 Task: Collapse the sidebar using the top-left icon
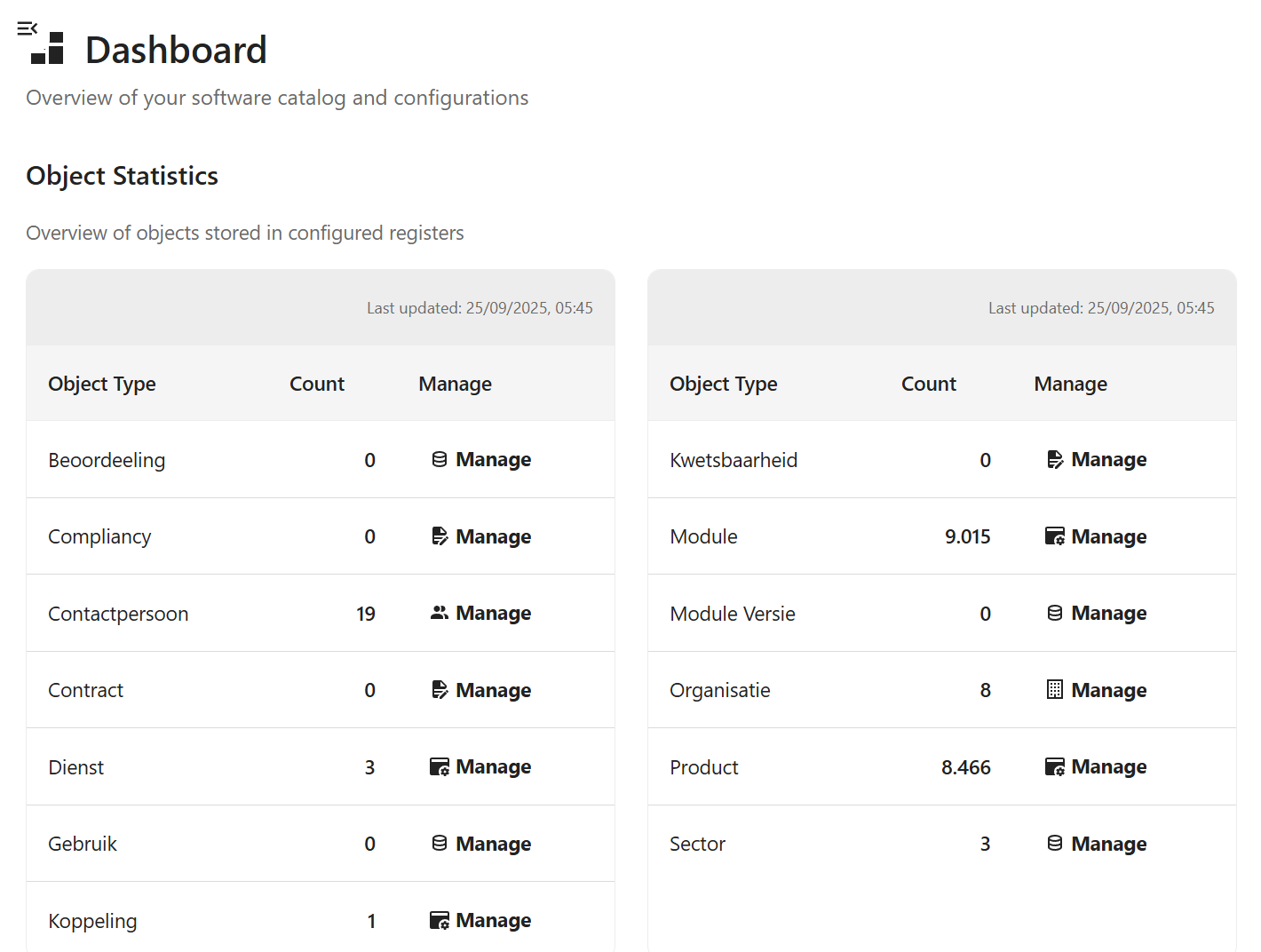28,28
